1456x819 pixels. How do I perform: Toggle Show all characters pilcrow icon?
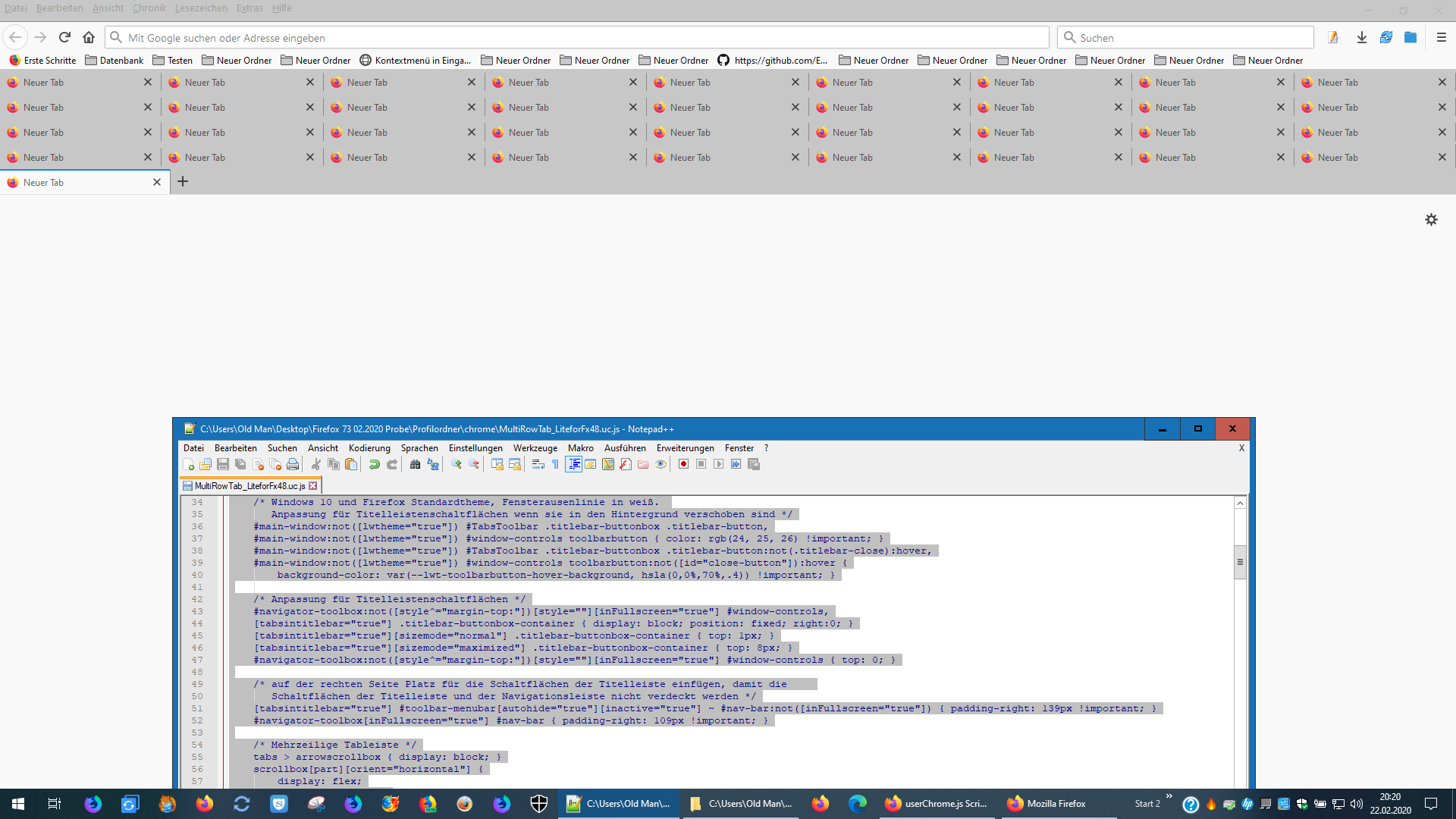pos(555,464)
